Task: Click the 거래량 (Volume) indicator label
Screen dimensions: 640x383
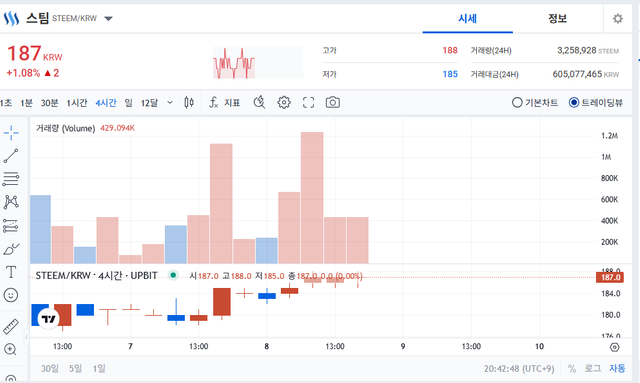Action: [65, 128]
